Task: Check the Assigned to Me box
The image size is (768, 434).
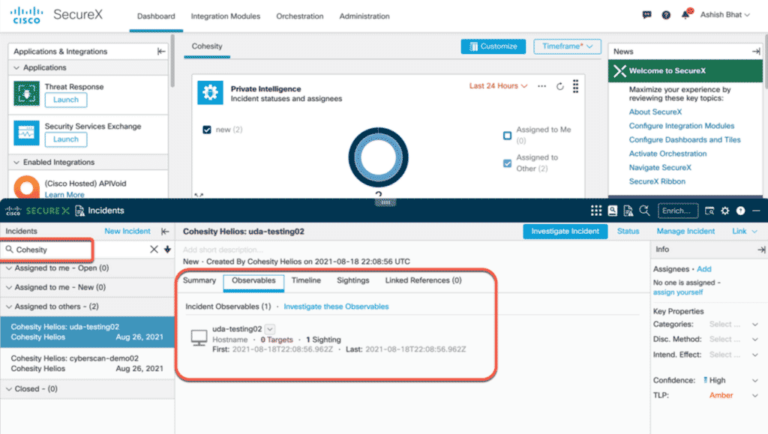Action: coord(508,135)
